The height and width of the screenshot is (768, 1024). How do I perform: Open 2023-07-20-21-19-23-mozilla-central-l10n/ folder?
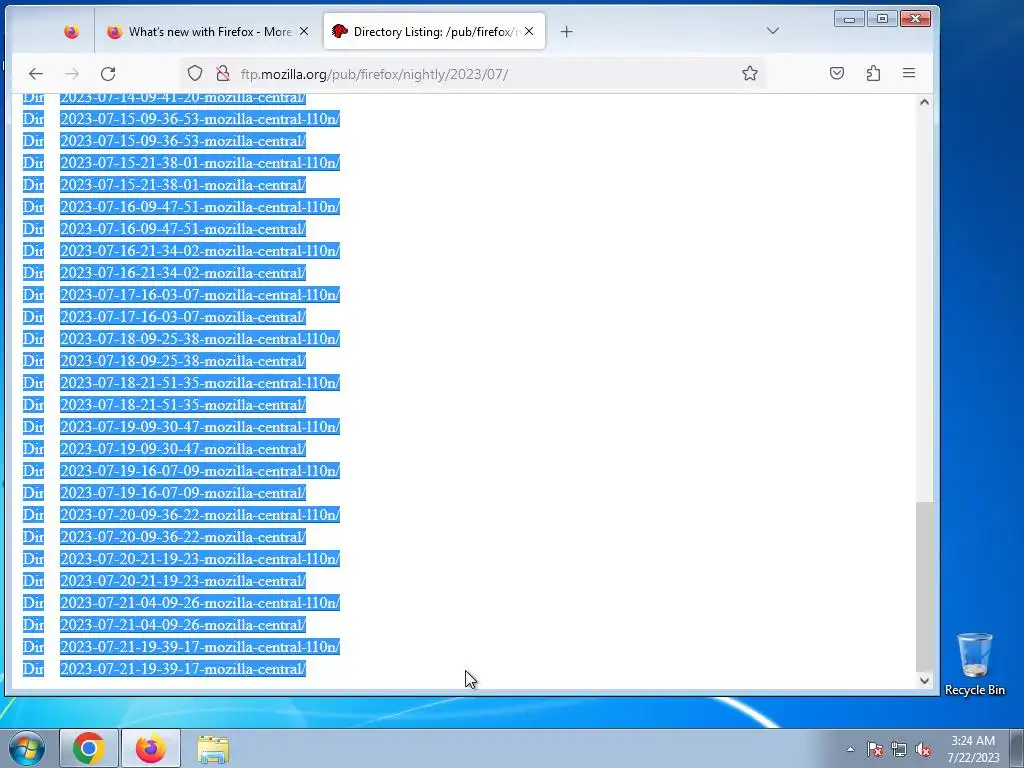[x=200, y=559]
